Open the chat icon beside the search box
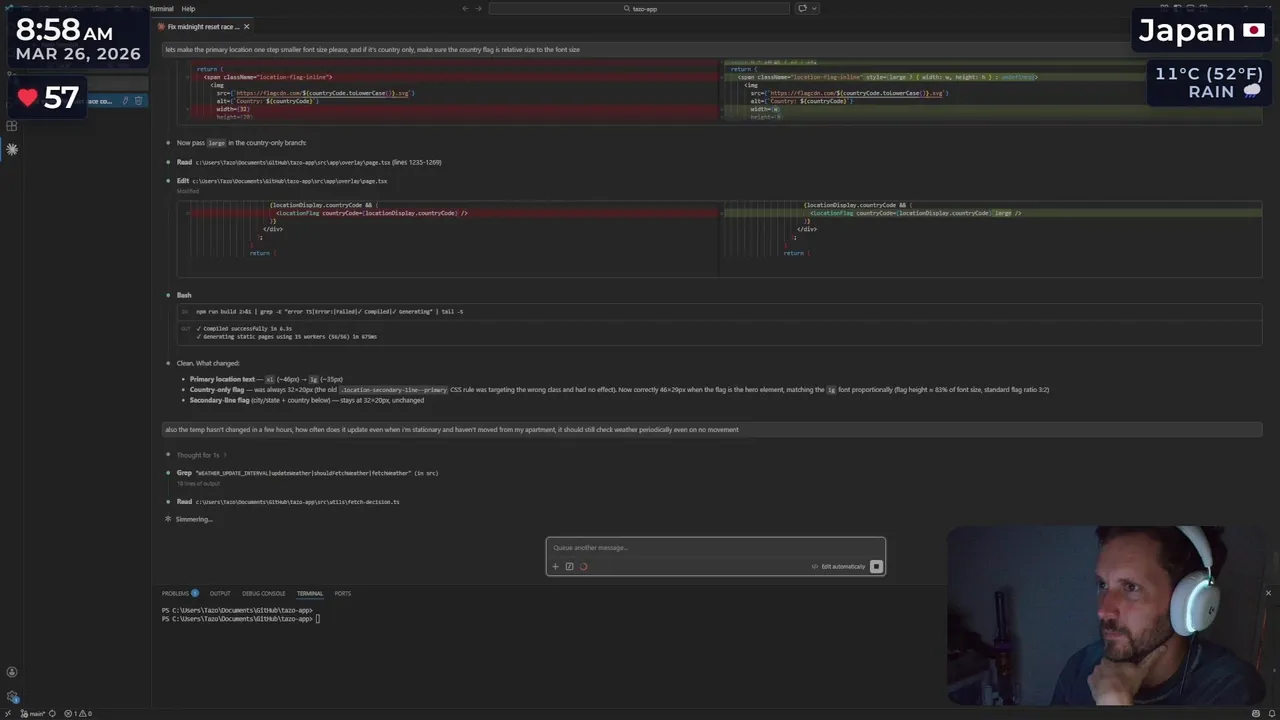1280x720 pixels. point(802,8)
